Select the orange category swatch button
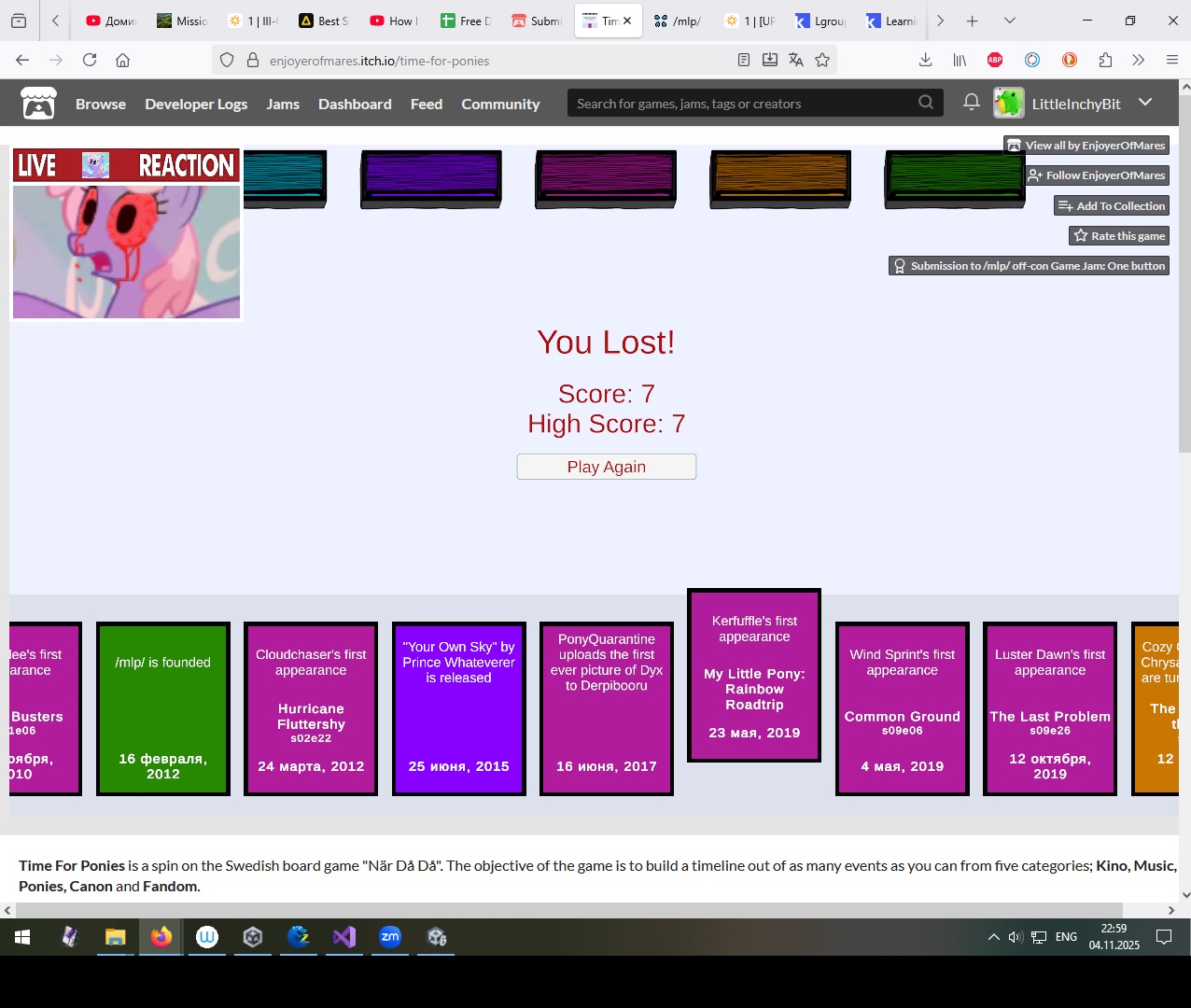Viewport: 1191px width, 1008px height. [780, 178]
